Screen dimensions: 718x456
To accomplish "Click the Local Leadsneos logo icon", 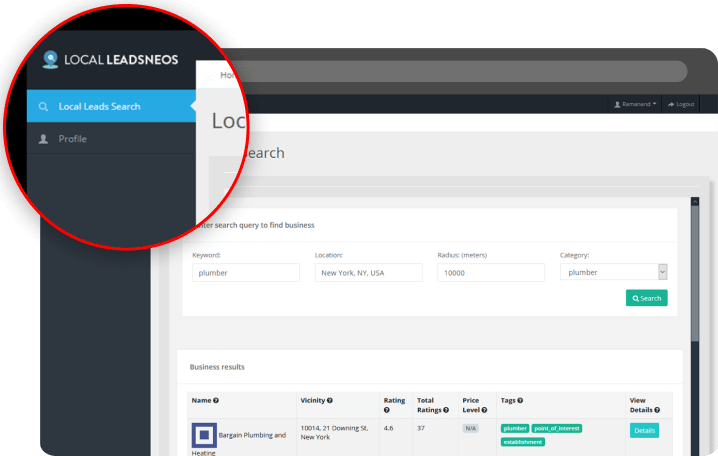I will point(50,60).
